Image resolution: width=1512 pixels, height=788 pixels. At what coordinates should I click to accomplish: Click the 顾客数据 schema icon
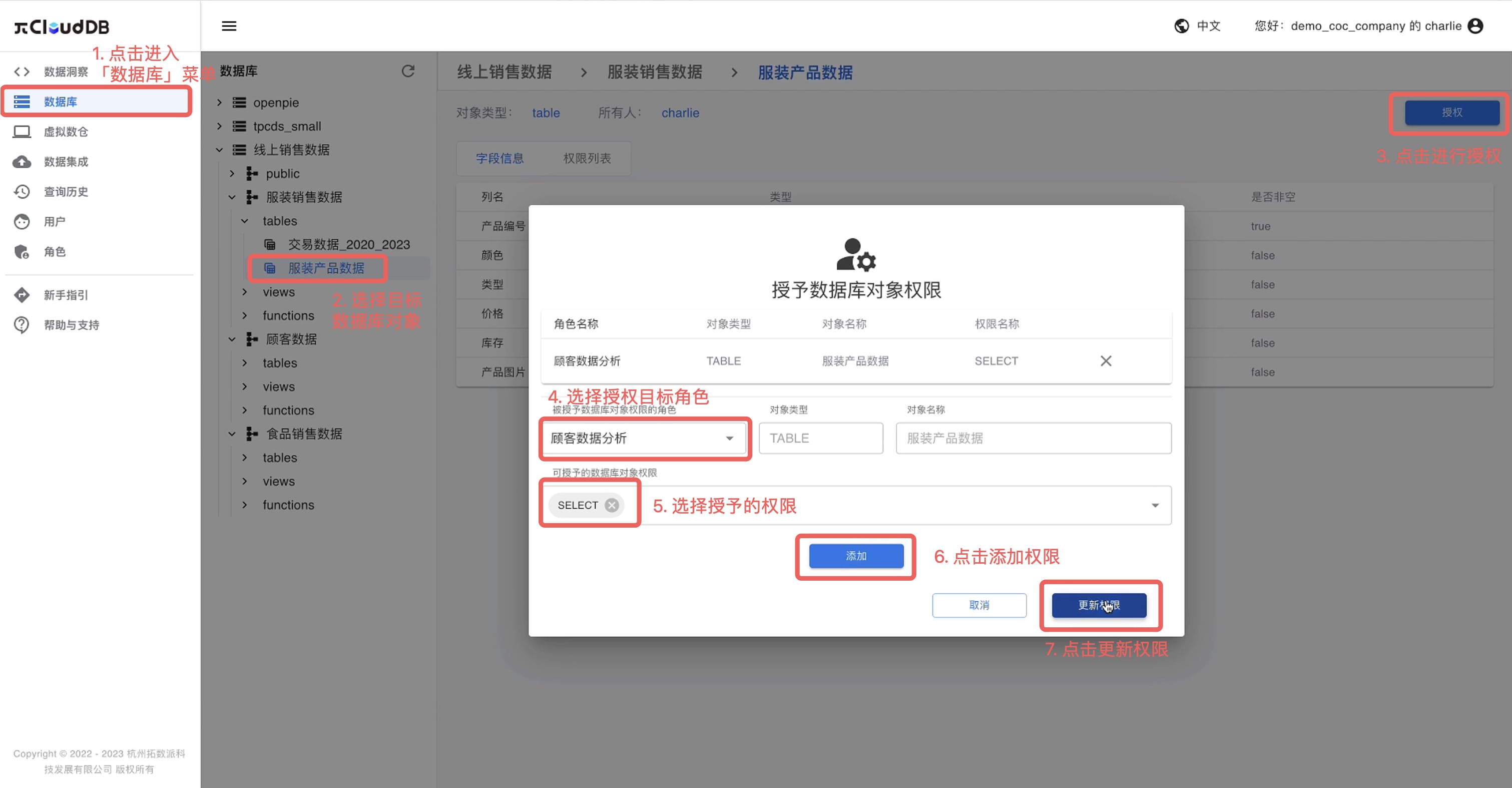tap(252, 339)
